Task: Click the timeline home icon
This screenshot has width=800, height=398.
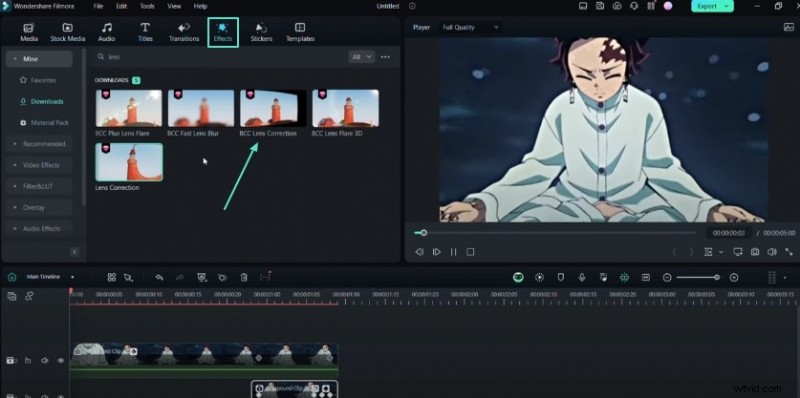Action: click(12, 277)
